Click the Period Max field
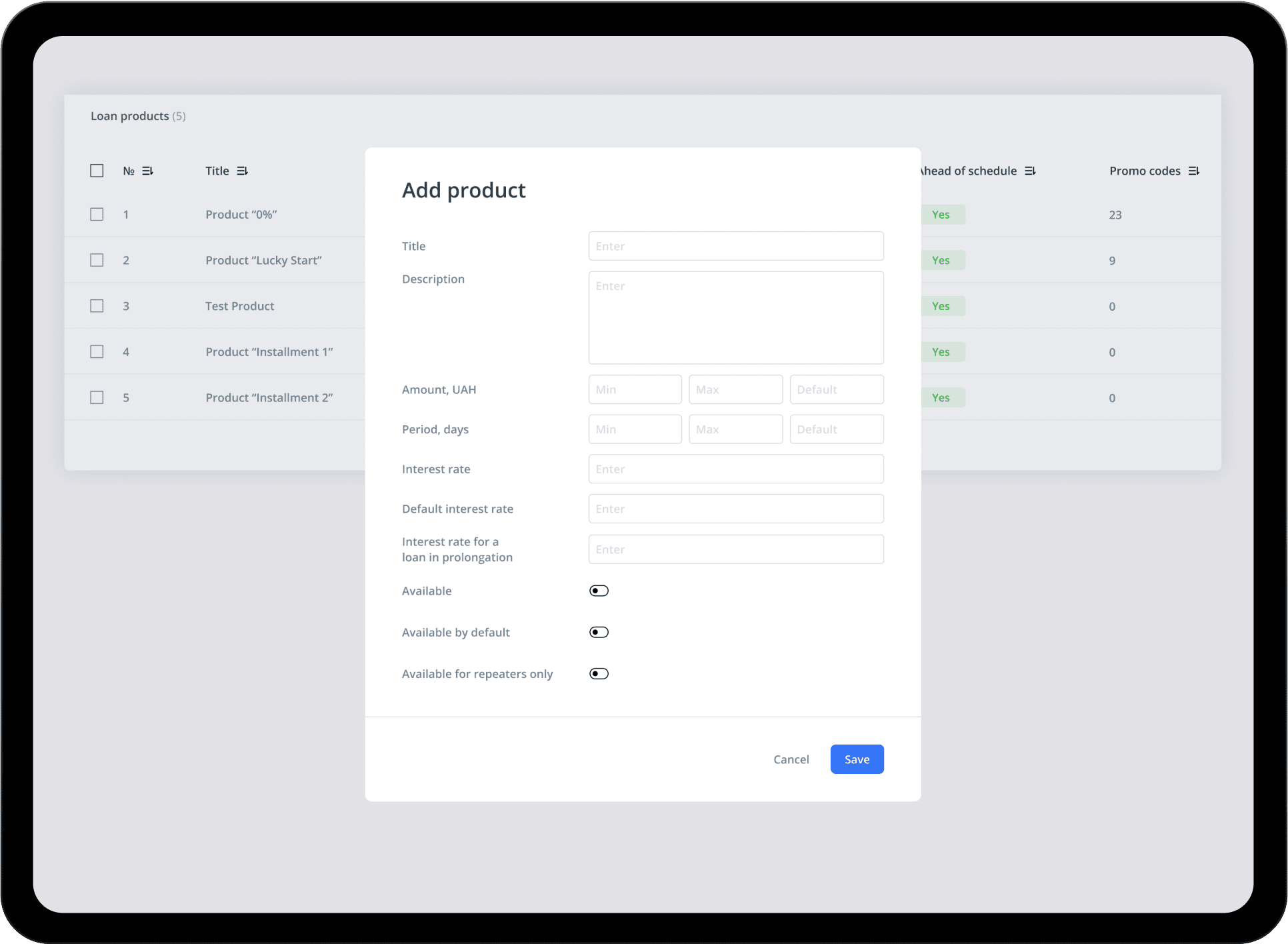Image resolution: width=1288 pixels, height=944 pixels. pyautogui.click(x=735, y=429)
